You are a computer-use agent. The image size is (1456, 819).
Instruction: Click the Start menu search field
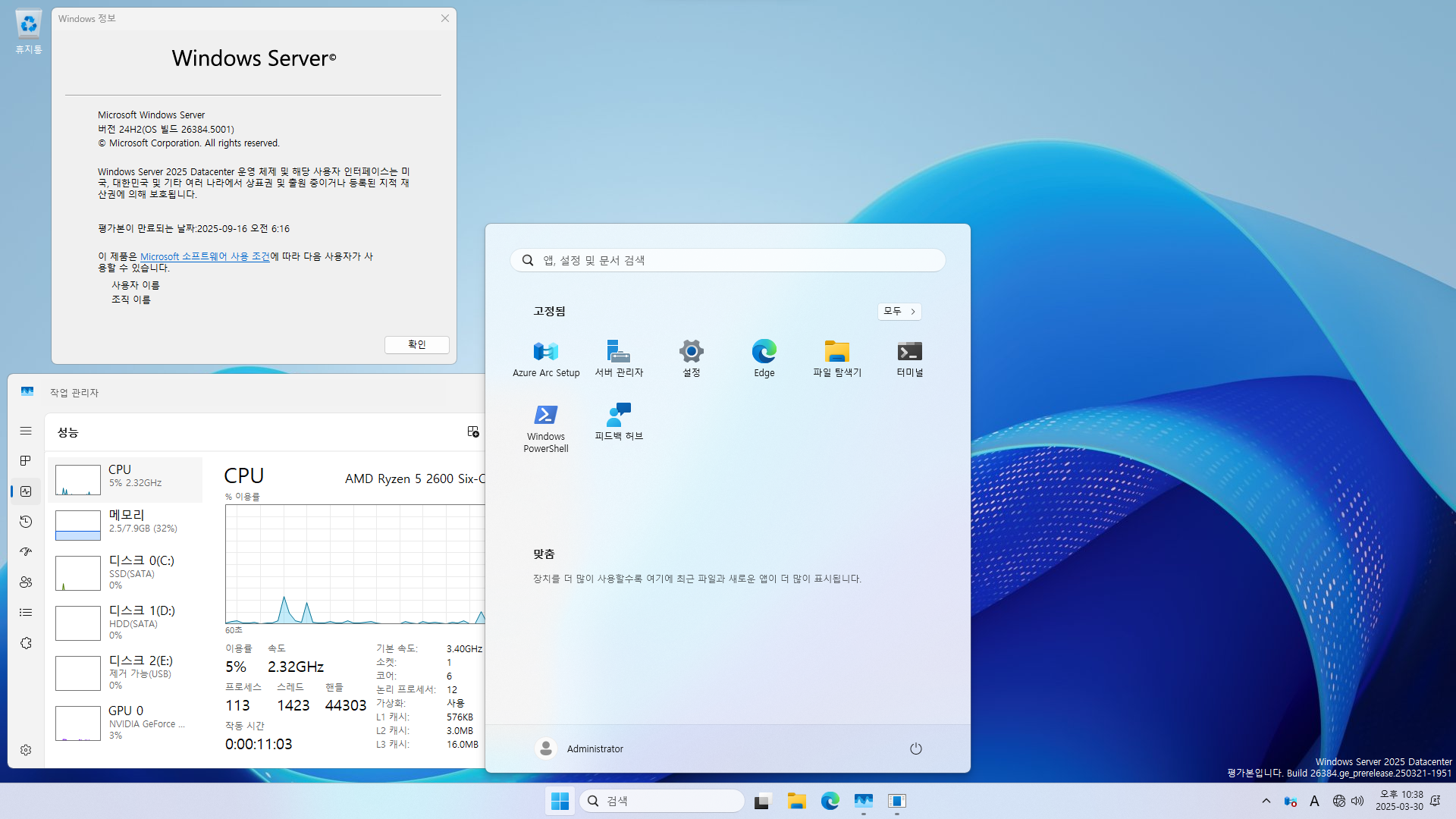[x=728, y=260]
